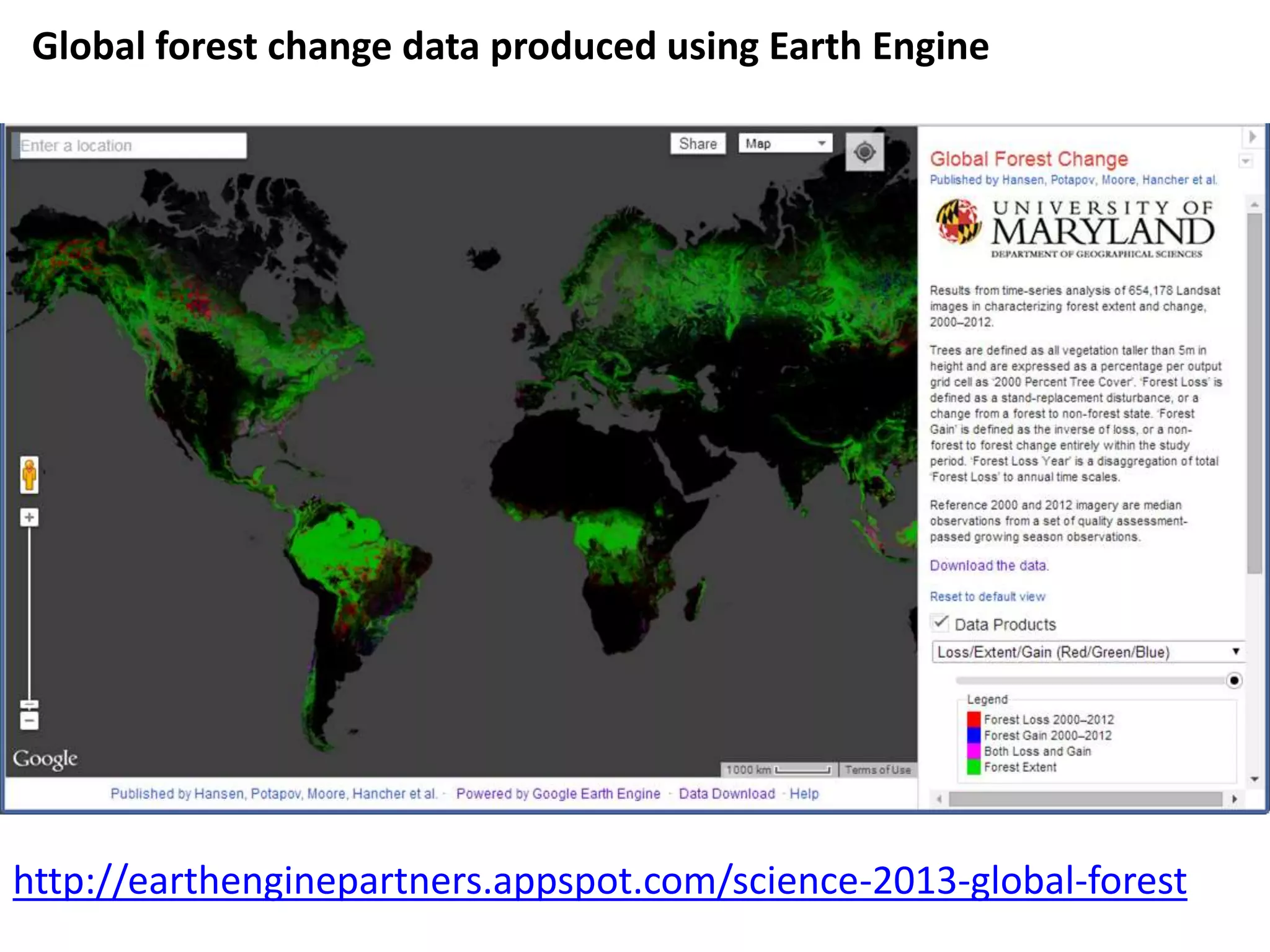Click the map zoom slider handle
Screen dimensions: 1270x952
pos(29,705)
